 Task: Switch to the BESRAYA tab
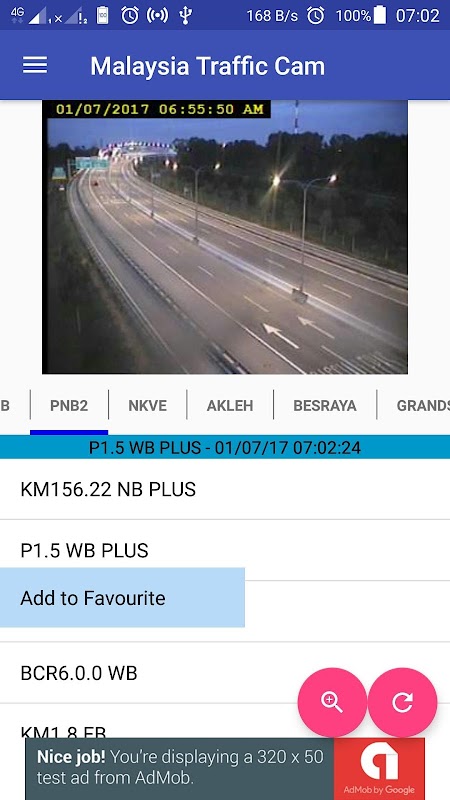coord(325,406)
